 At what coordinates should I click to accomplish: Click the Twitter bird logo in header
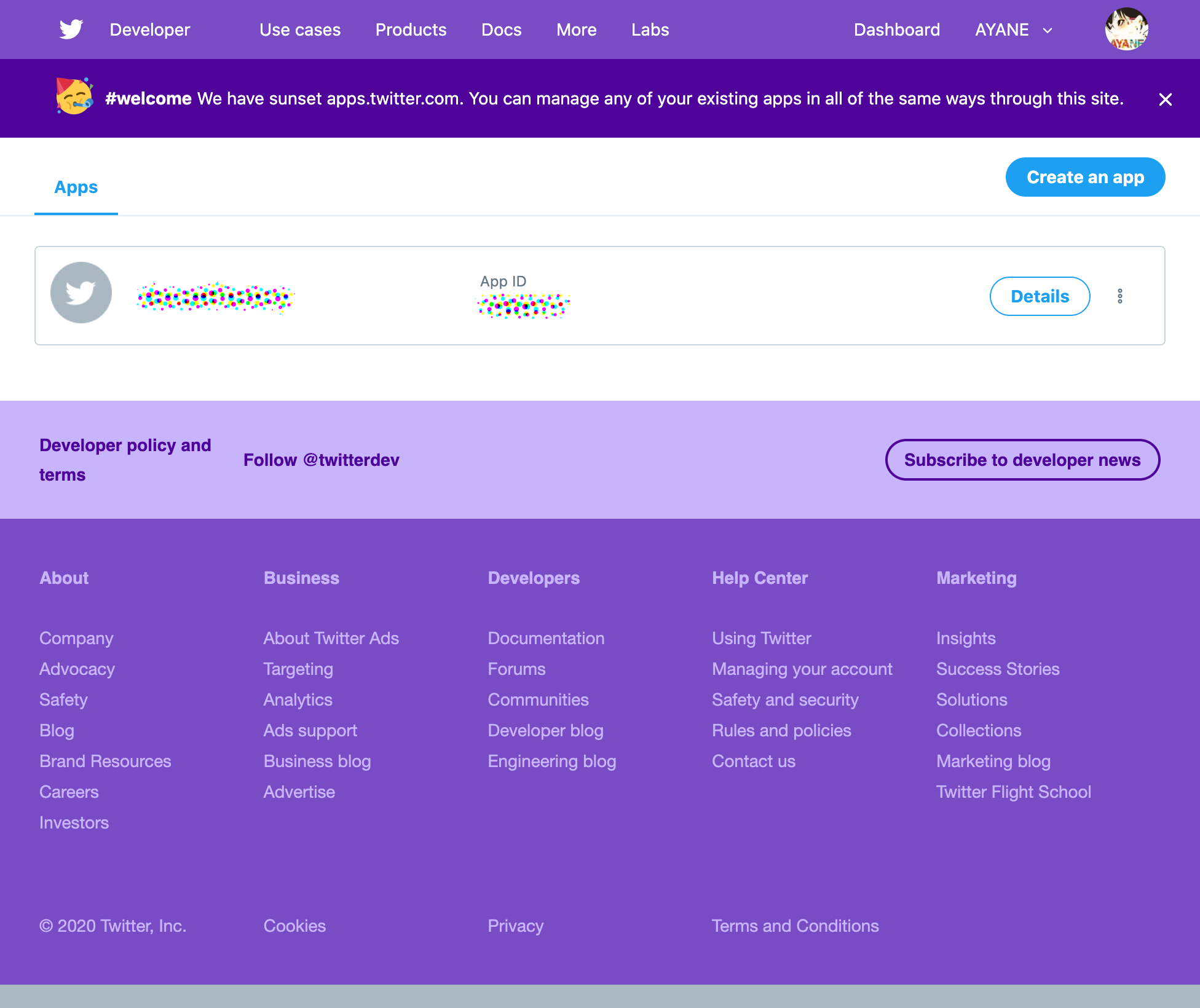pos(71,30)
